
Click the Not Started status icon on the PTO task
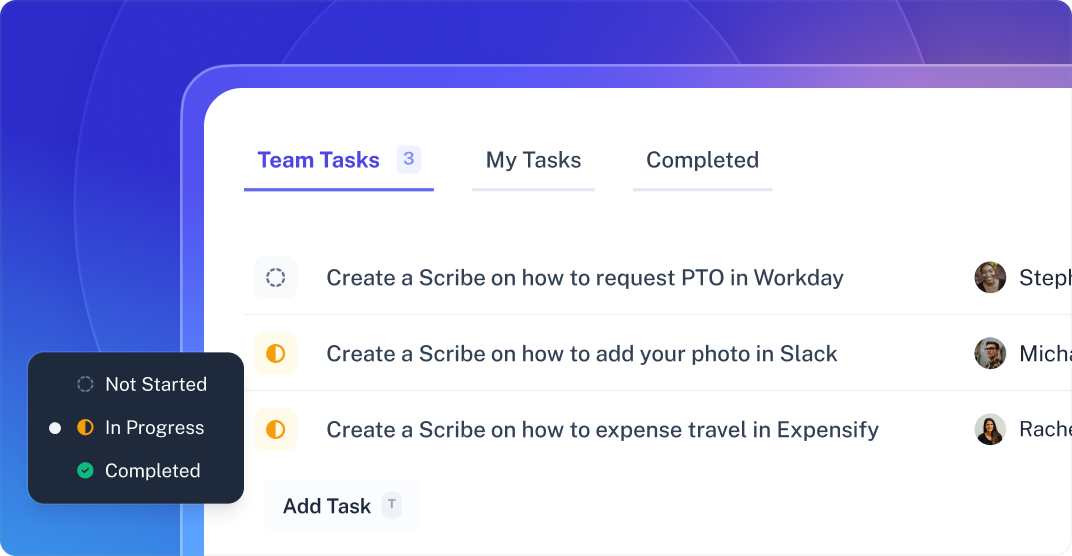click(276, 278)
